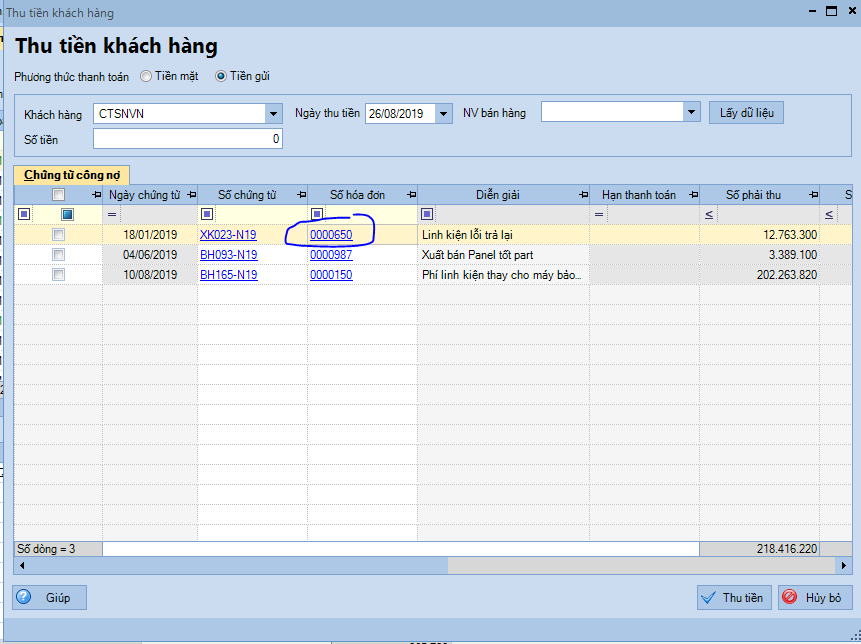Open the Ngày thu tiền date picker
Screen dimensions: 861x644
[444, 114]
